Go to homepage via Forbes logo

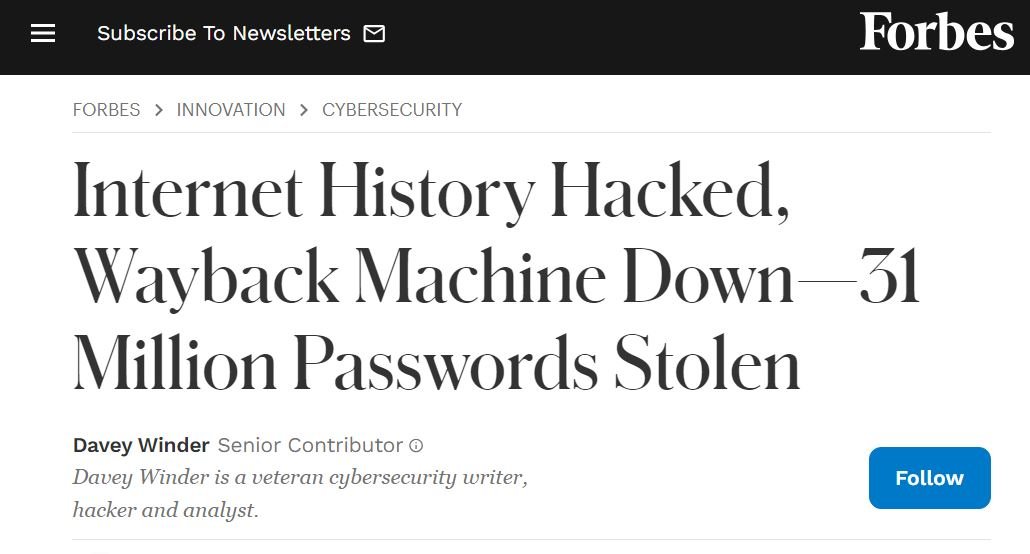coord(936,32)
